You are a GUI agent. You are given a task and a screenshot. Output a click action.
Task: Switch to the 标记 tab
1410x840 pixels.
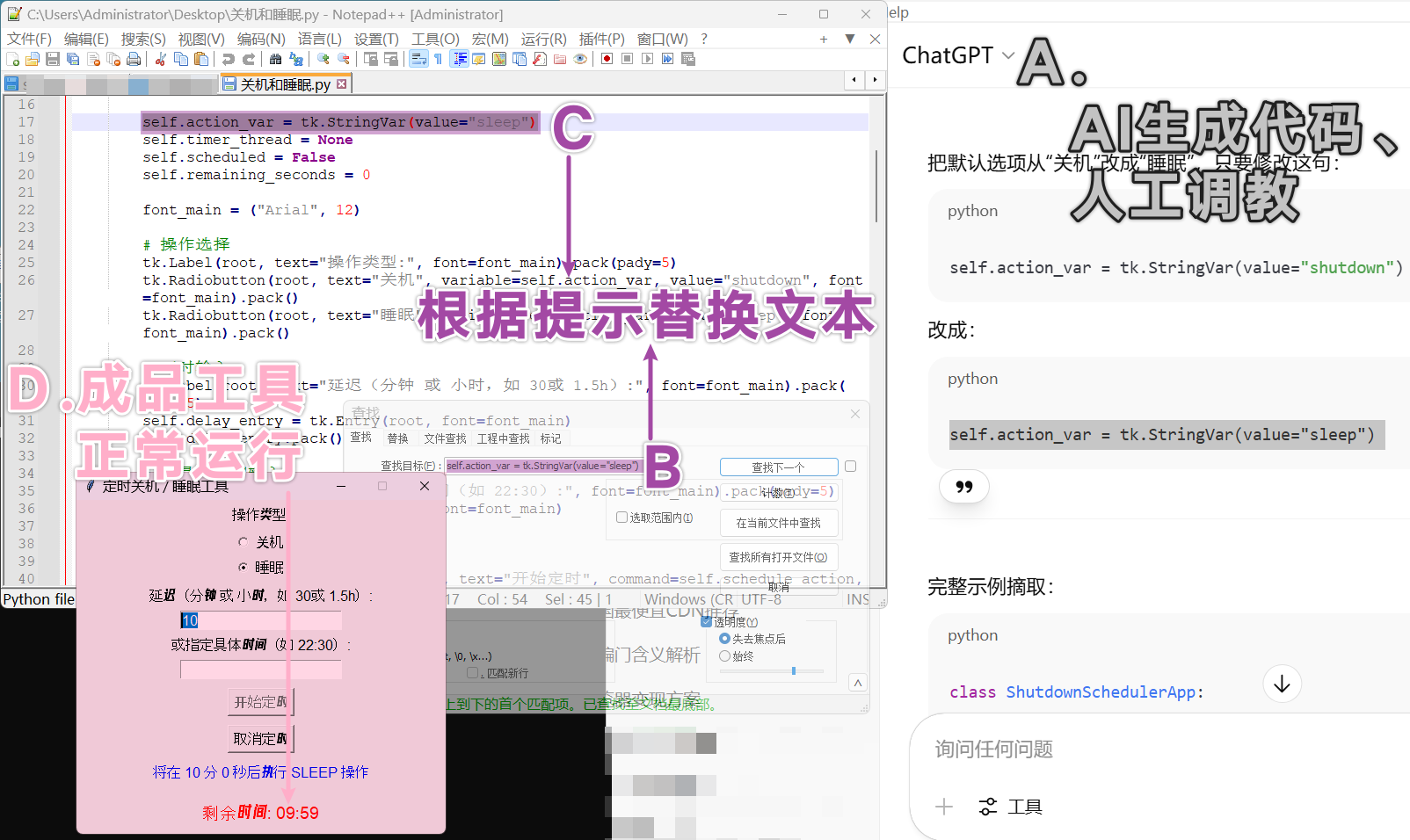(551, 438)
